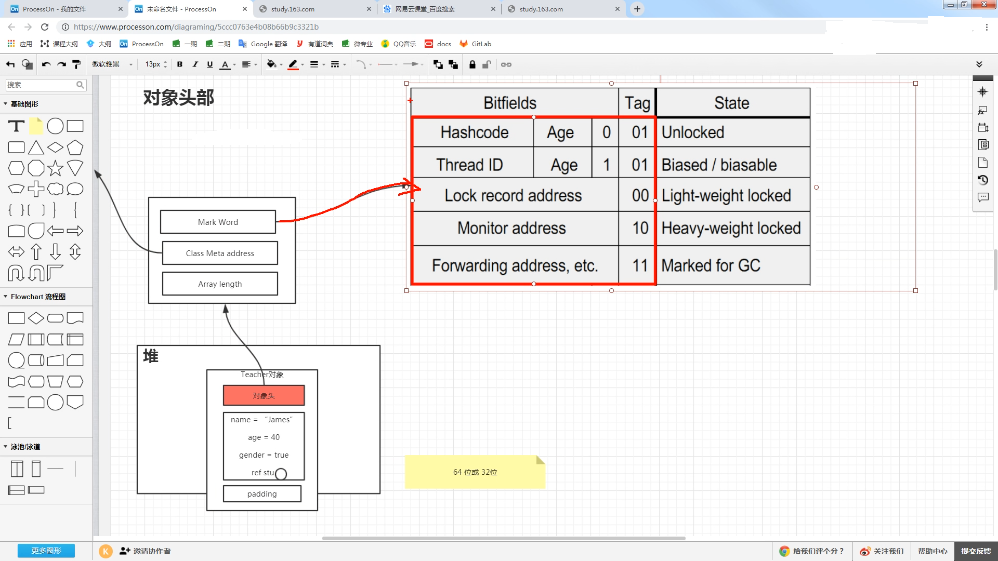The image size is (998, 561).
Task: Select the down arrow shape
Action: point(55,252)
